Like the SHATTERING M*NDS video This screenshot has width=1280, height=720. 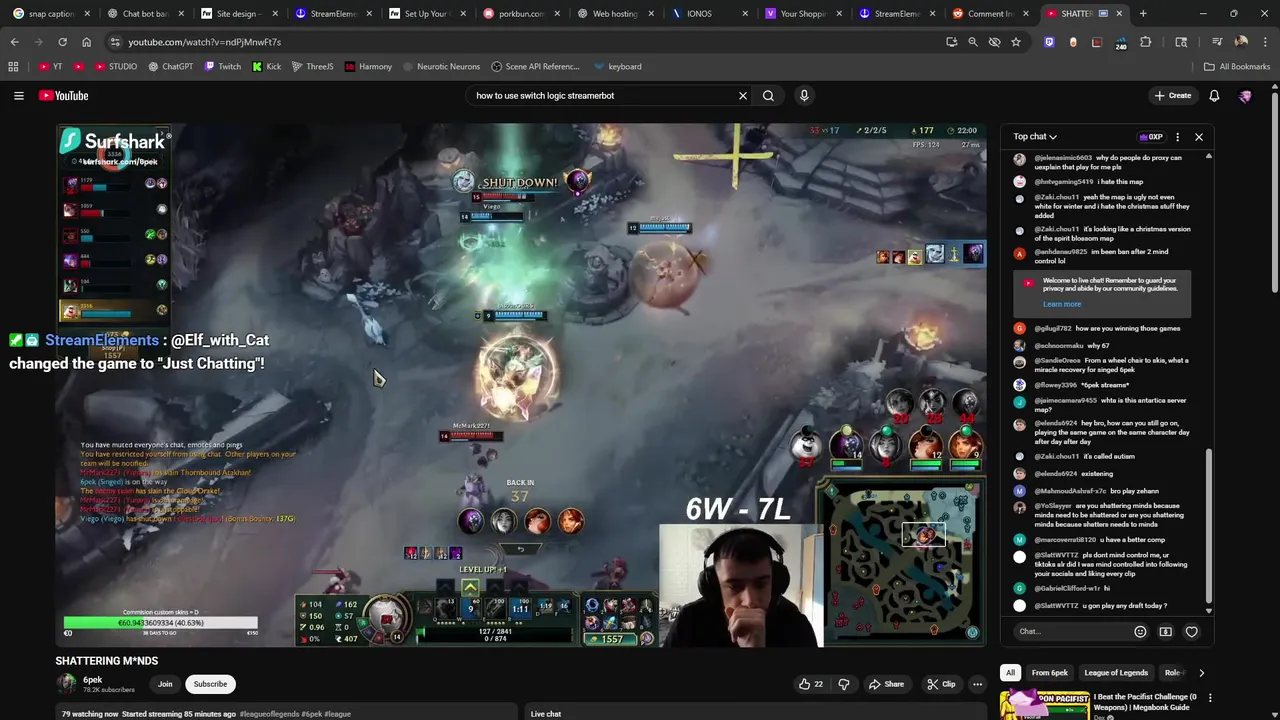811,684
